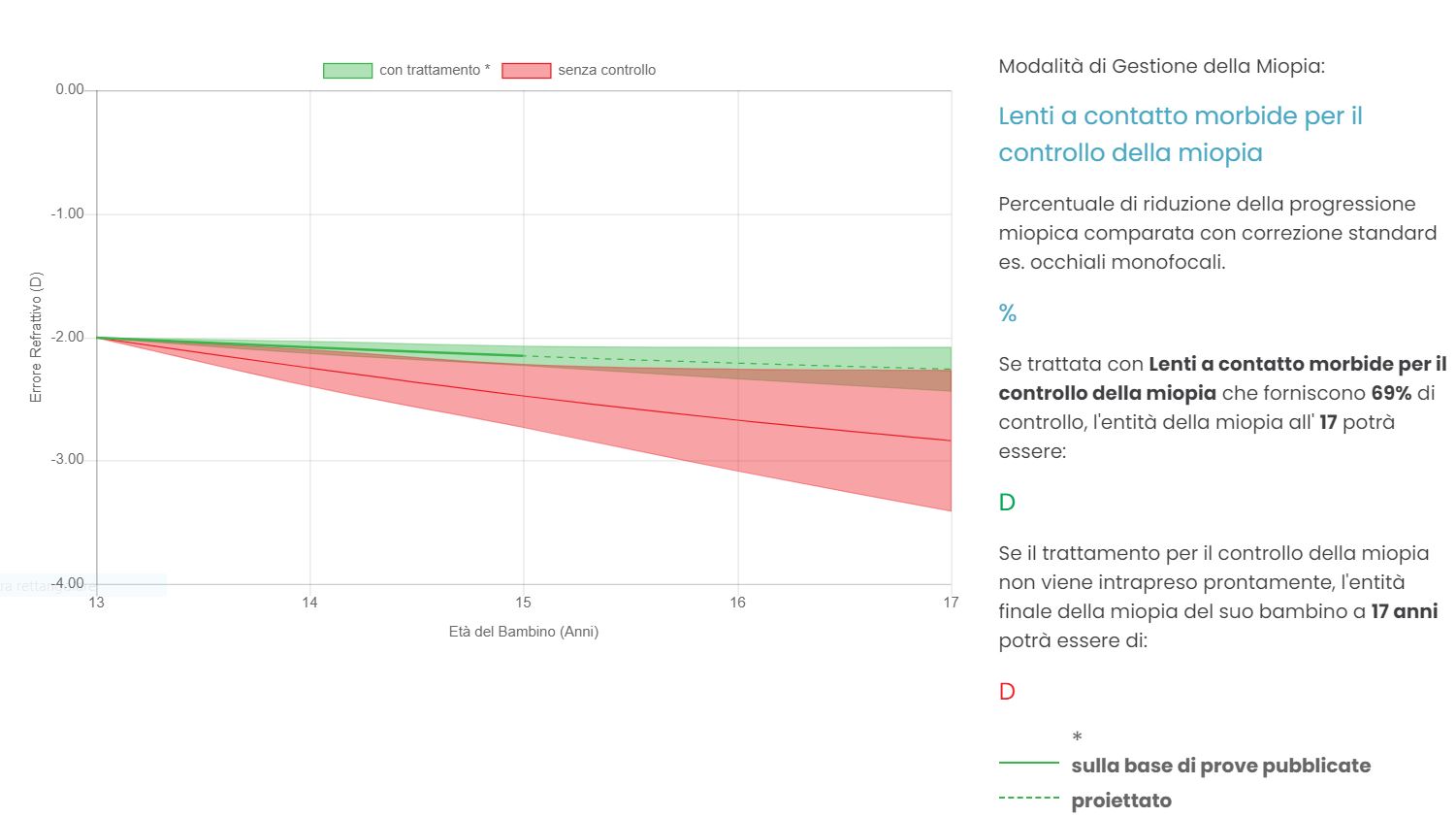Screen dimensions: 1456x817
Task: Click the green D diopter value
Action: 1007,503
